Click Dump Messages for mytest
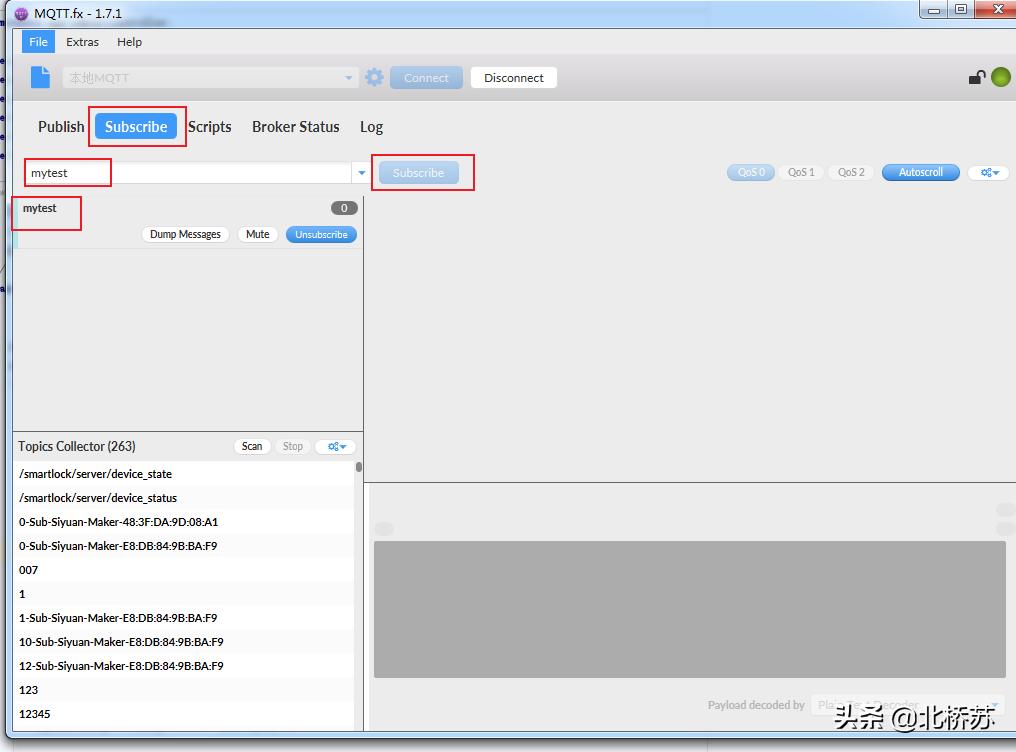This screenshot has height=752, width=1016. [185, 234]
